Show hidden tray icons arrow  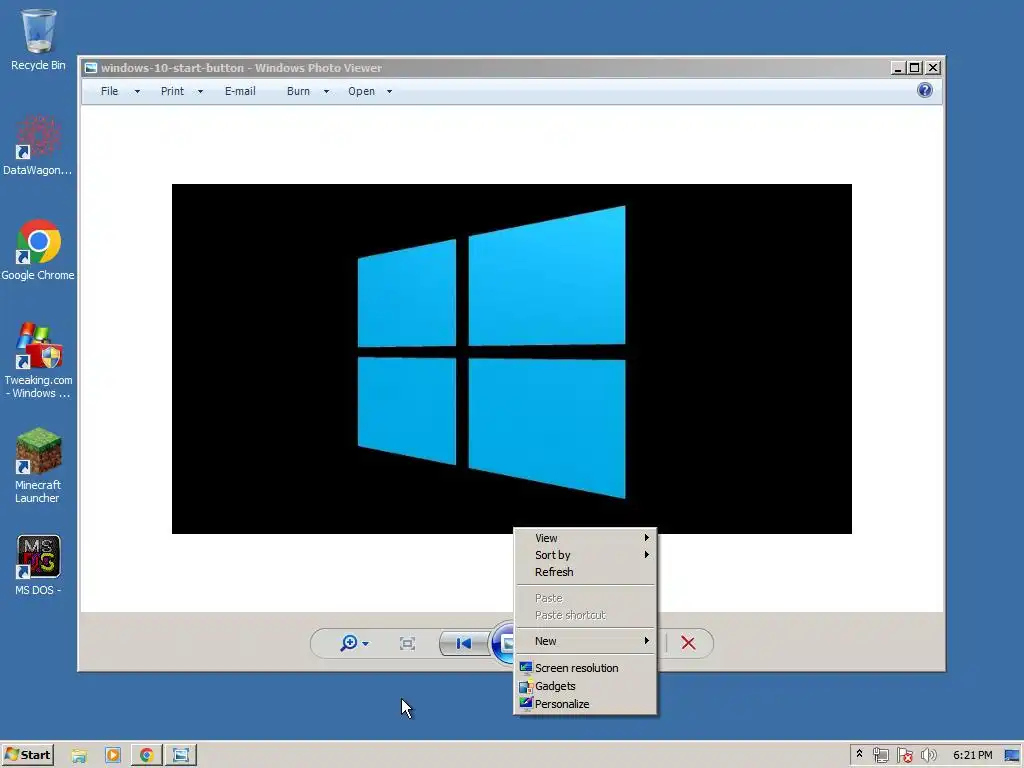pos(859,754)
